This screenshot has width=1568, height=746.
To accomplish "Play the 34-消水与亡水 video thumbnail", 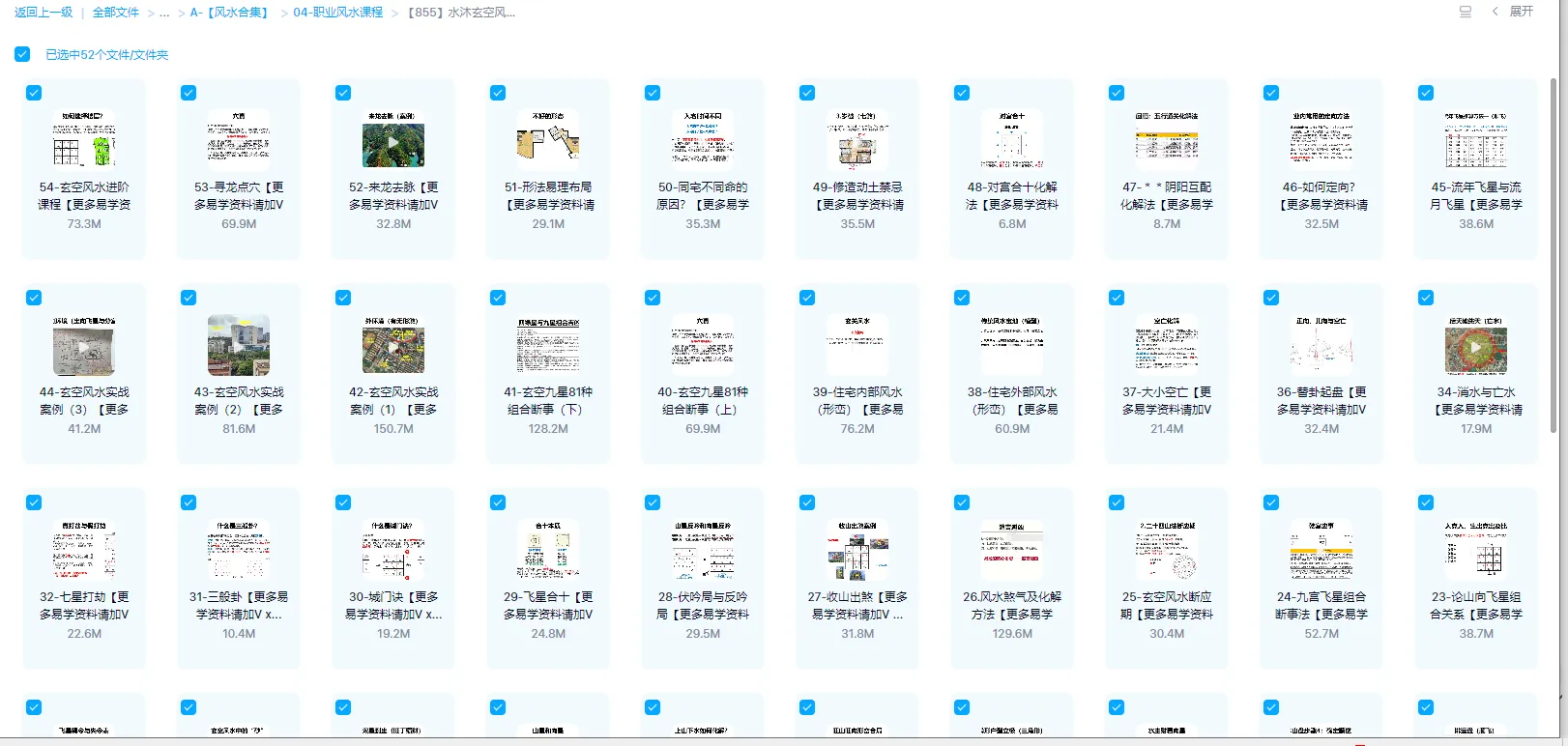I will point(1476,345).
